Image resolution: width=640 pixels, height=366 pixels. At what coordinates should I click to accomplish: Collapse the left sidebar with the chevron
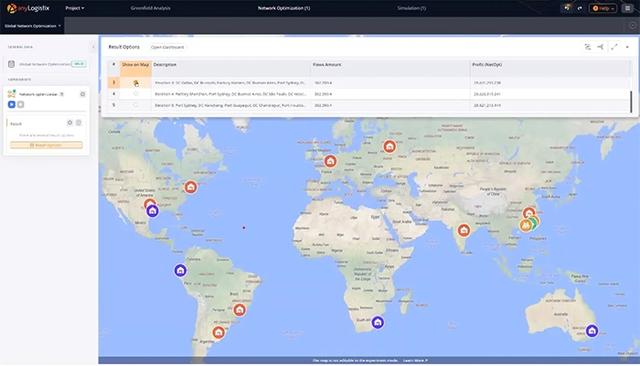(93, 47)
